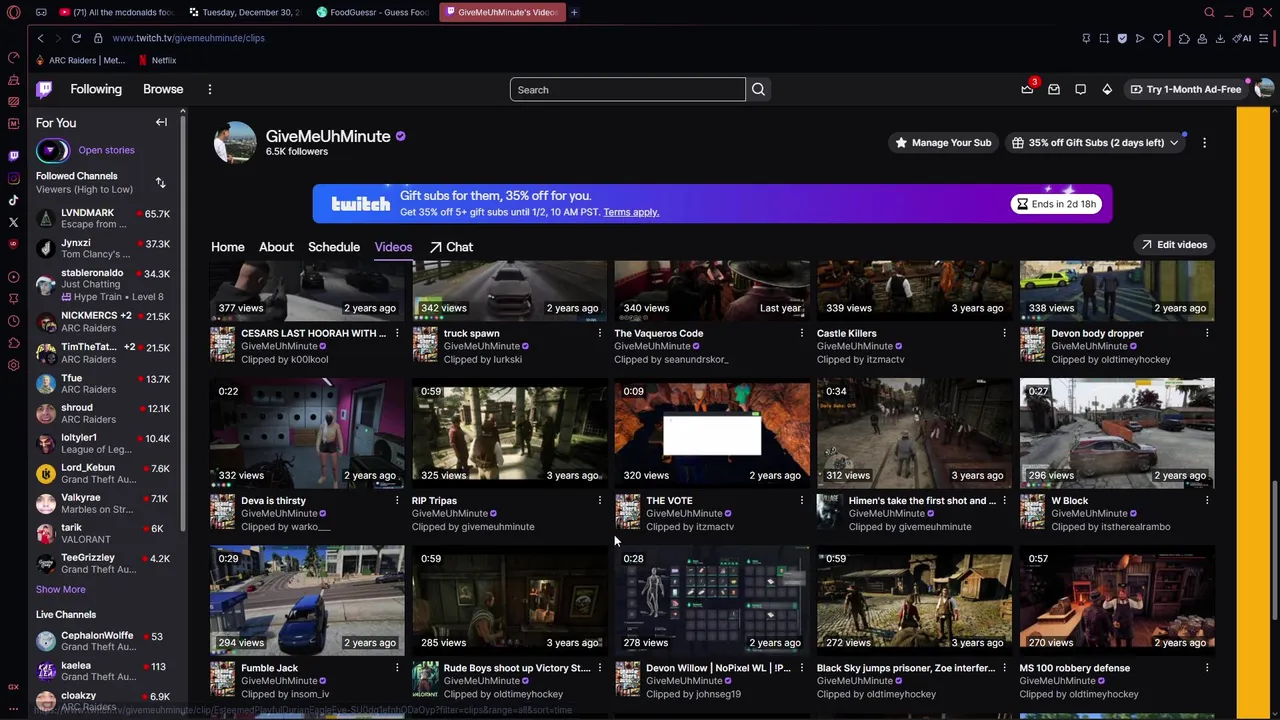
Task: Open the Instagram sidebar shortcut
Action: (13, 178)
